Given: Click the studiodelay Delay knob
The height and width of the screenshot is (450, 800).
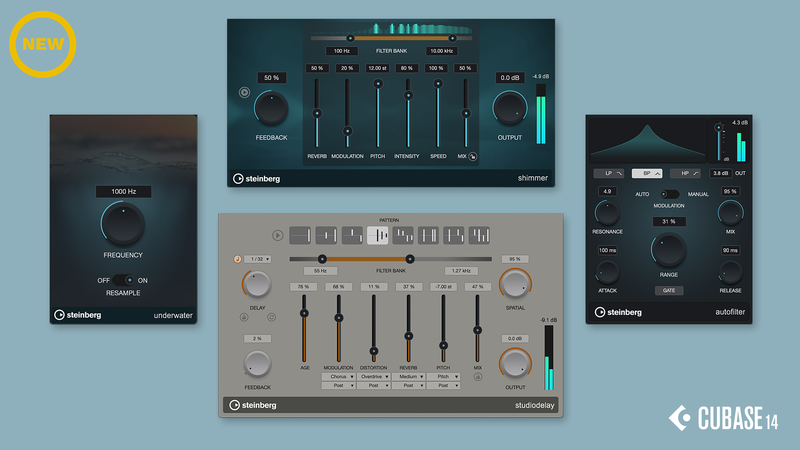Looking at the screenshot, I should (257, 284).
